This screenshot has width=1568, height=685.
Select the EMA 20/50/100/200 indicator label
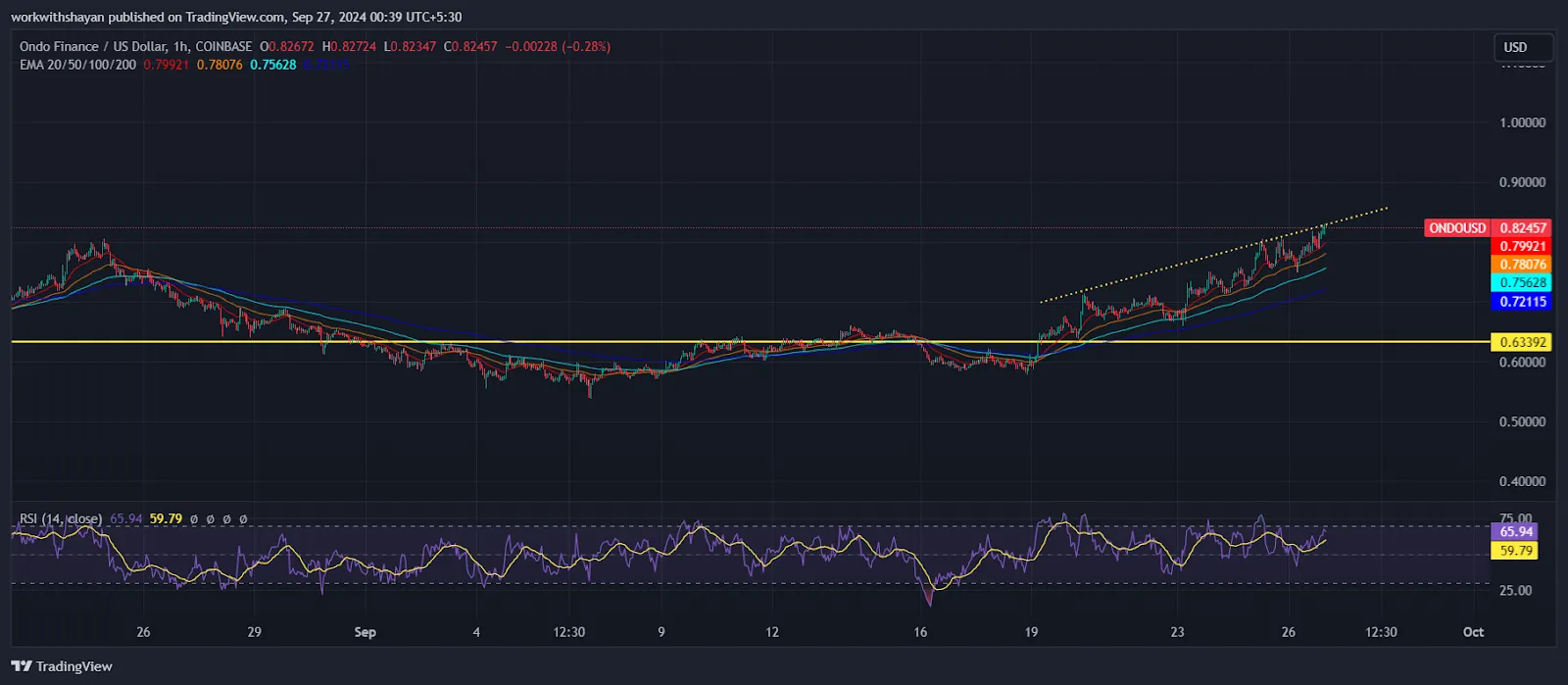point(77,65)
